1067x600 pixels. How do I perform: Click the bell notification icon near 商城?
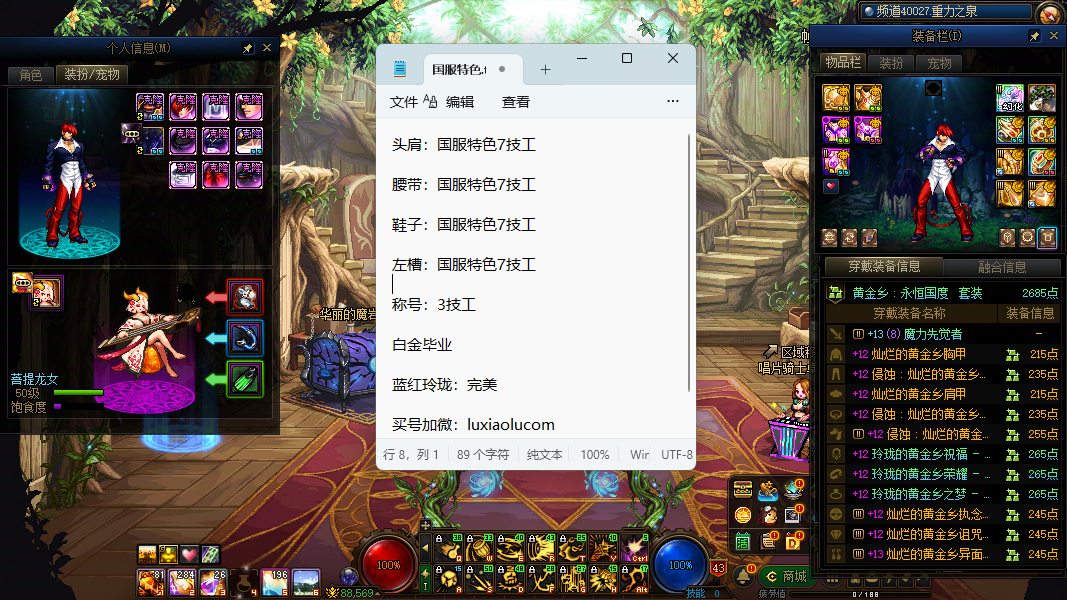point(744,576)
